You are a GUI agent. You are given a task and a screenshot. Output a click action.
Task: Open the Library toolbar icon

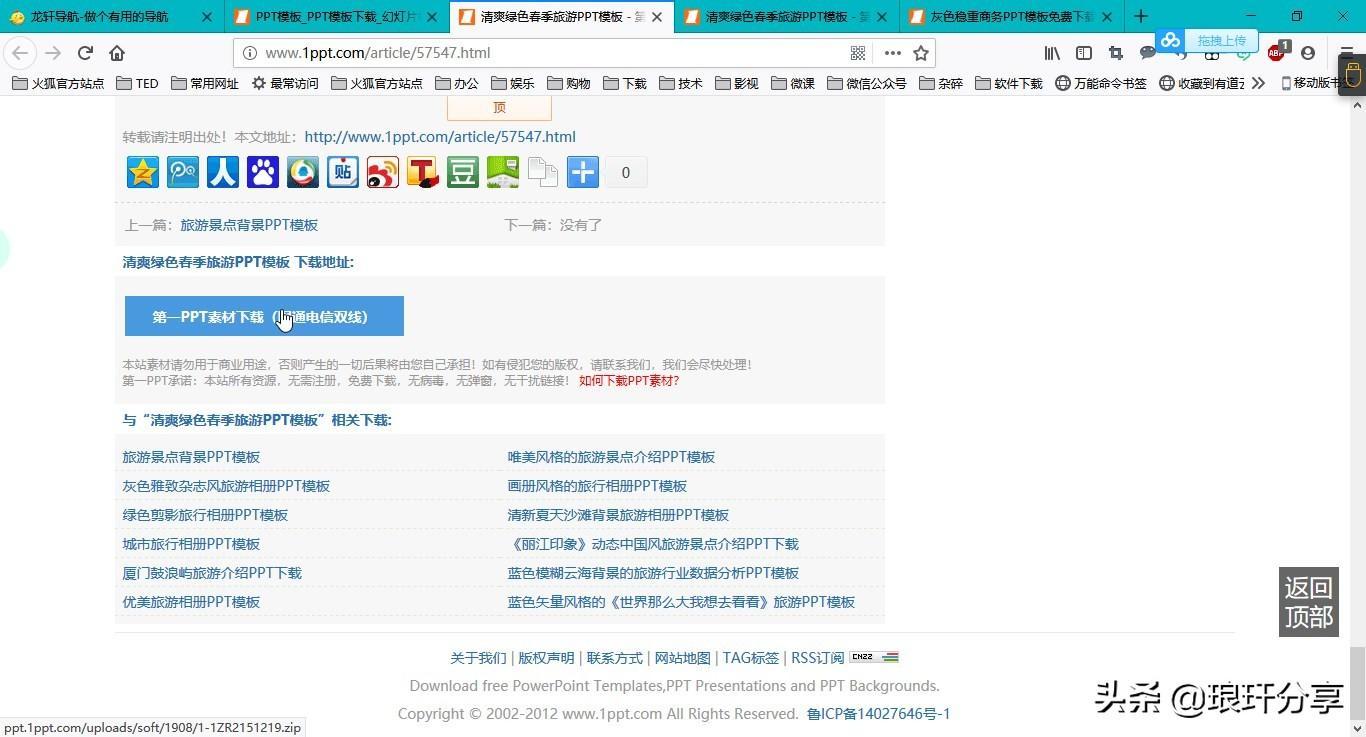pos(1052,53)
